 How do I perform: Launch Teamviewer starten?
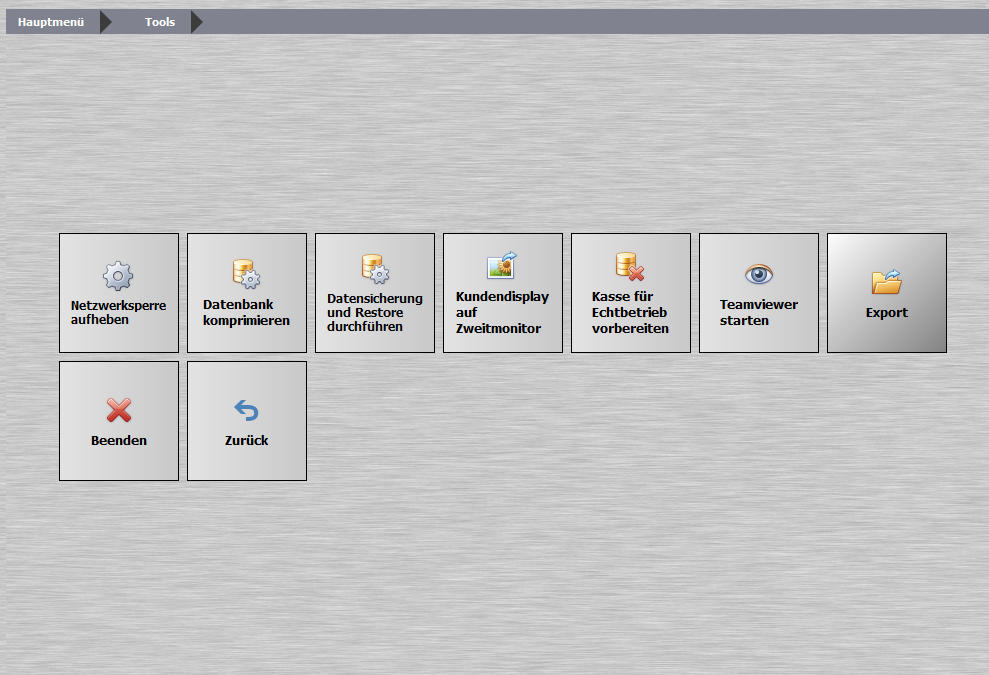[x=758, y=292]
